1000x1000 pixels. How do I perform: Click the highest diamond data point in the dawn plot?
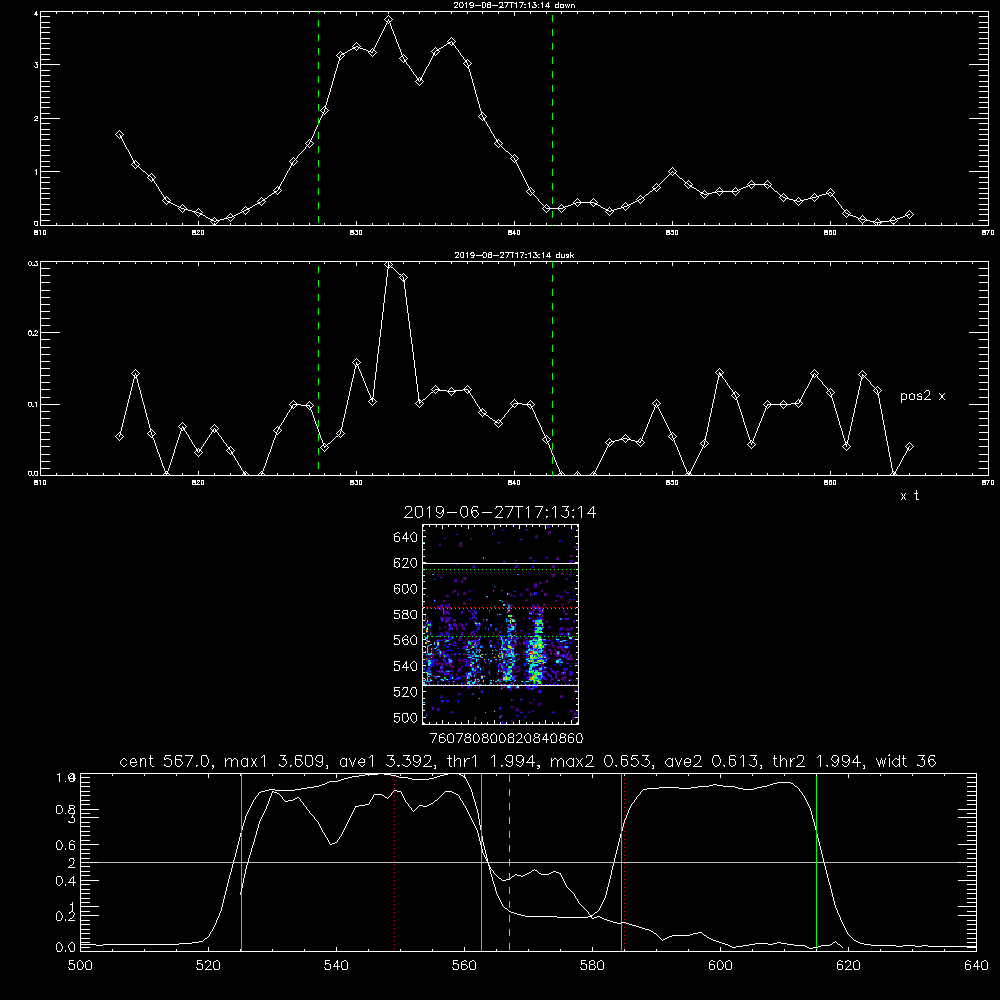[x=388, y=20]
